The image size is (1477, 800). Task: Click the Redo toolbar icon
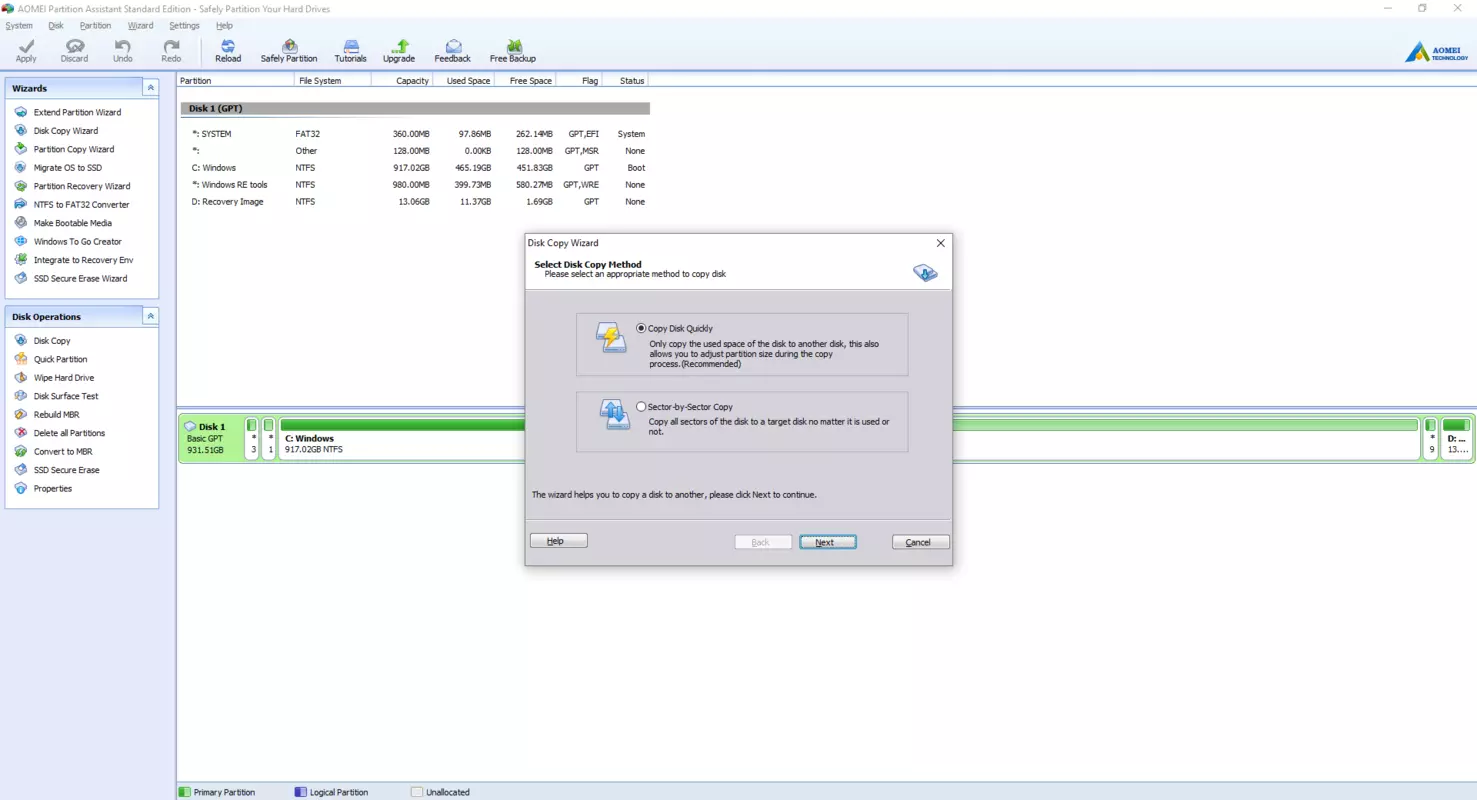pyautogui.click(x=171, y=51)
